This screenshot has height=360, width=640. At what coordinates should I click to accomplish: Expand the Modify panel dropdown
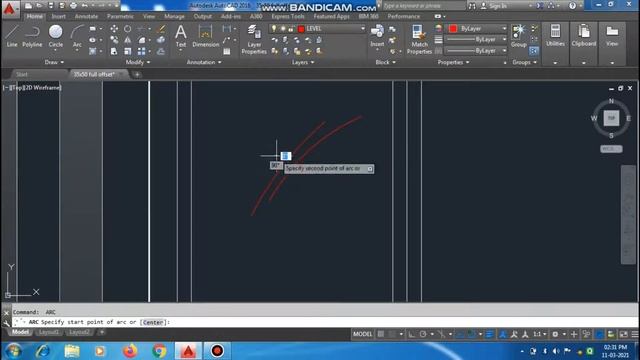point(138,62)
